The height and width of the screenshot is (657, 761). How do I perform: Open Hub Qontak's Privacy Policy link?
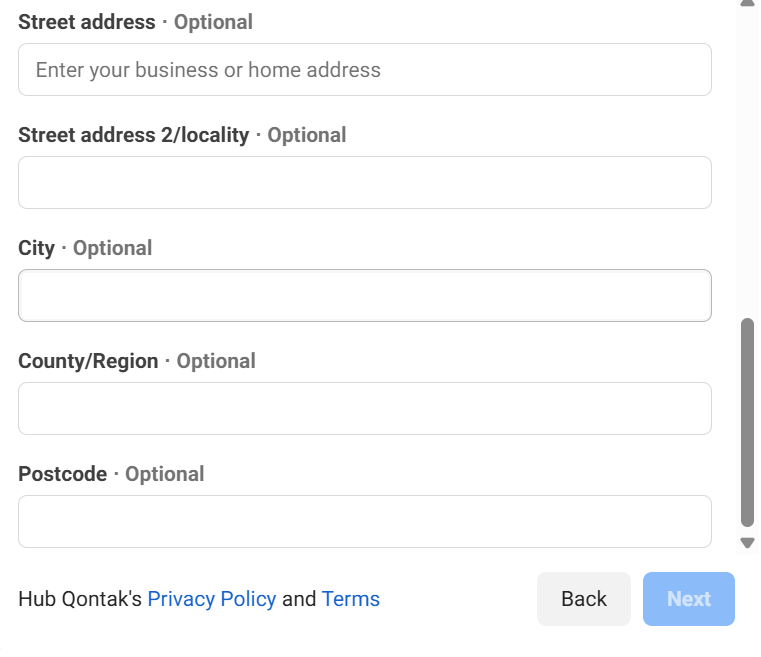pos(211,599)
